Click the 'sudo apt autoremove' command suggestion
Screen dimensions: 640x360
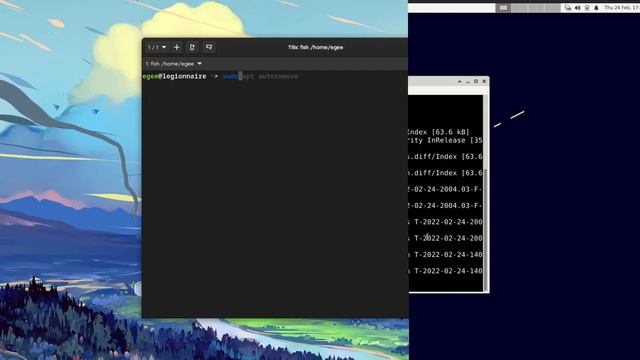[x=260, y=76]
